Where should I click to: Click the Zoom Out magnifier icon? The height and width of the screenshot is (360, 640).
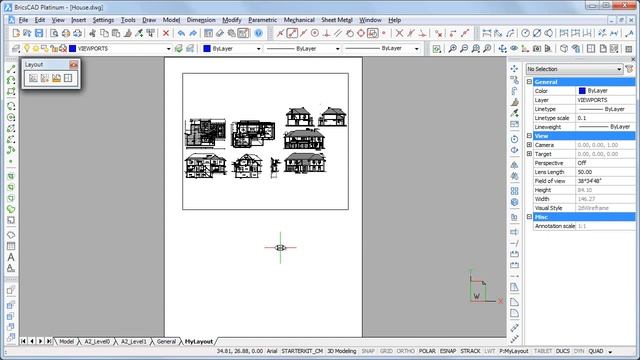pos(464,49)
